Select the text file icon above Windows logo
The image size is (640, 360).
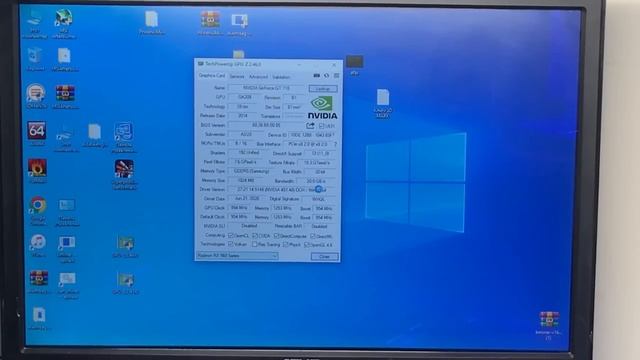click(x=383, y=97)
